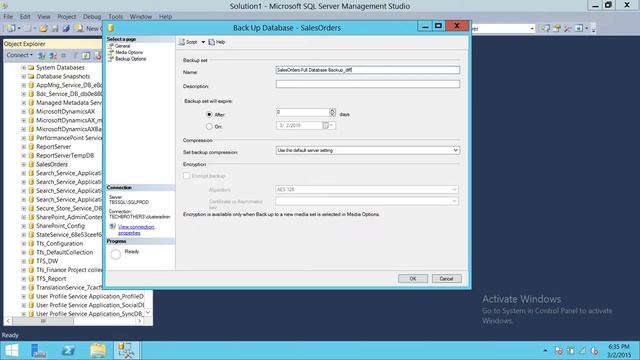This screenshot has width=640, height=360.
Task: Click the Solution Explorer icon in the right toolbar
Action: 545,29
